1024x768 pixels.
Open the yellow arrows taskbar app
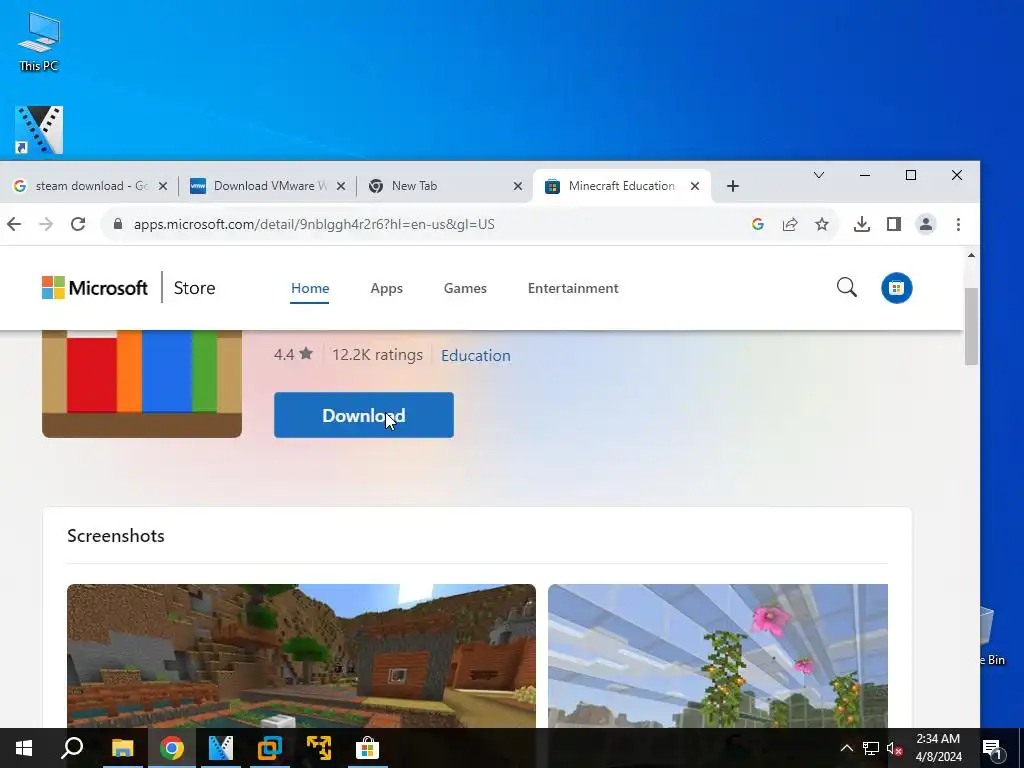(319, 748)
